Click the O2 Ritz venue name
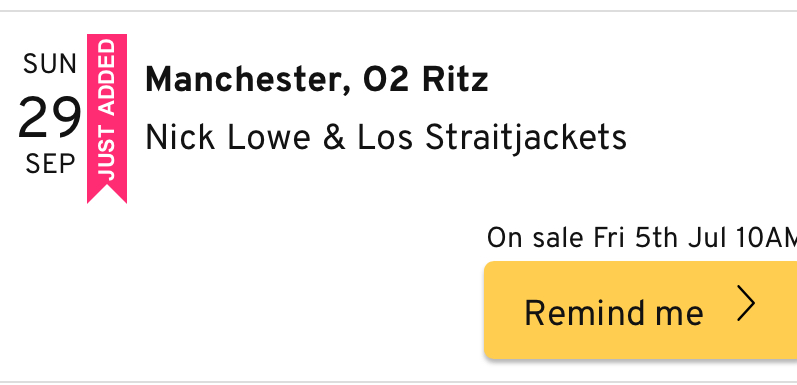 click(425, 80)
